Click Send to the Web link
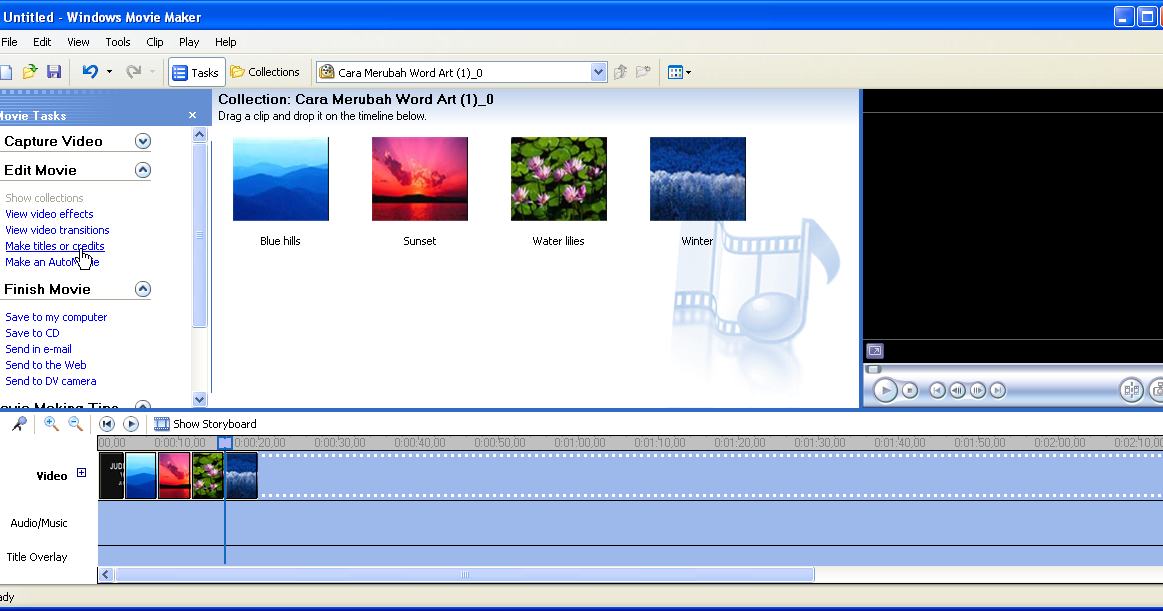 46,365
